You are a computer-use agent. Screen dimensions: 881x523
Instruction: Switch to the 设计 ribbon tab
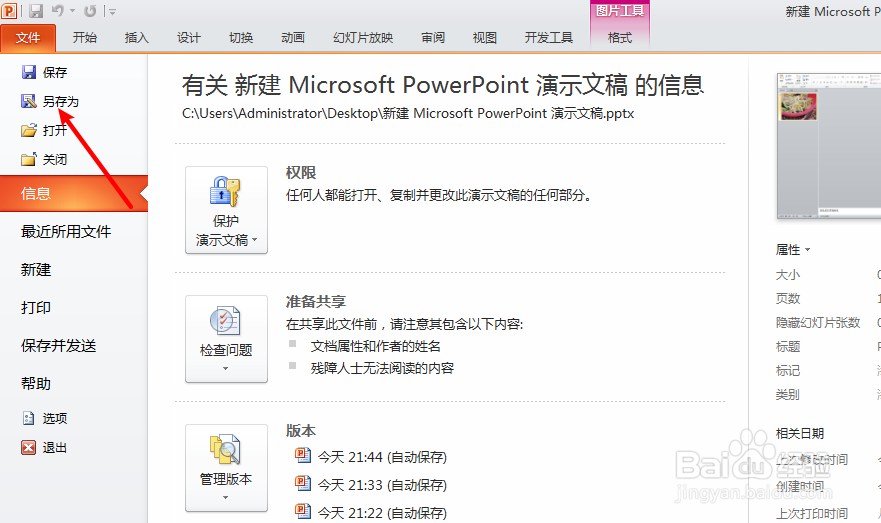point(189,38)
